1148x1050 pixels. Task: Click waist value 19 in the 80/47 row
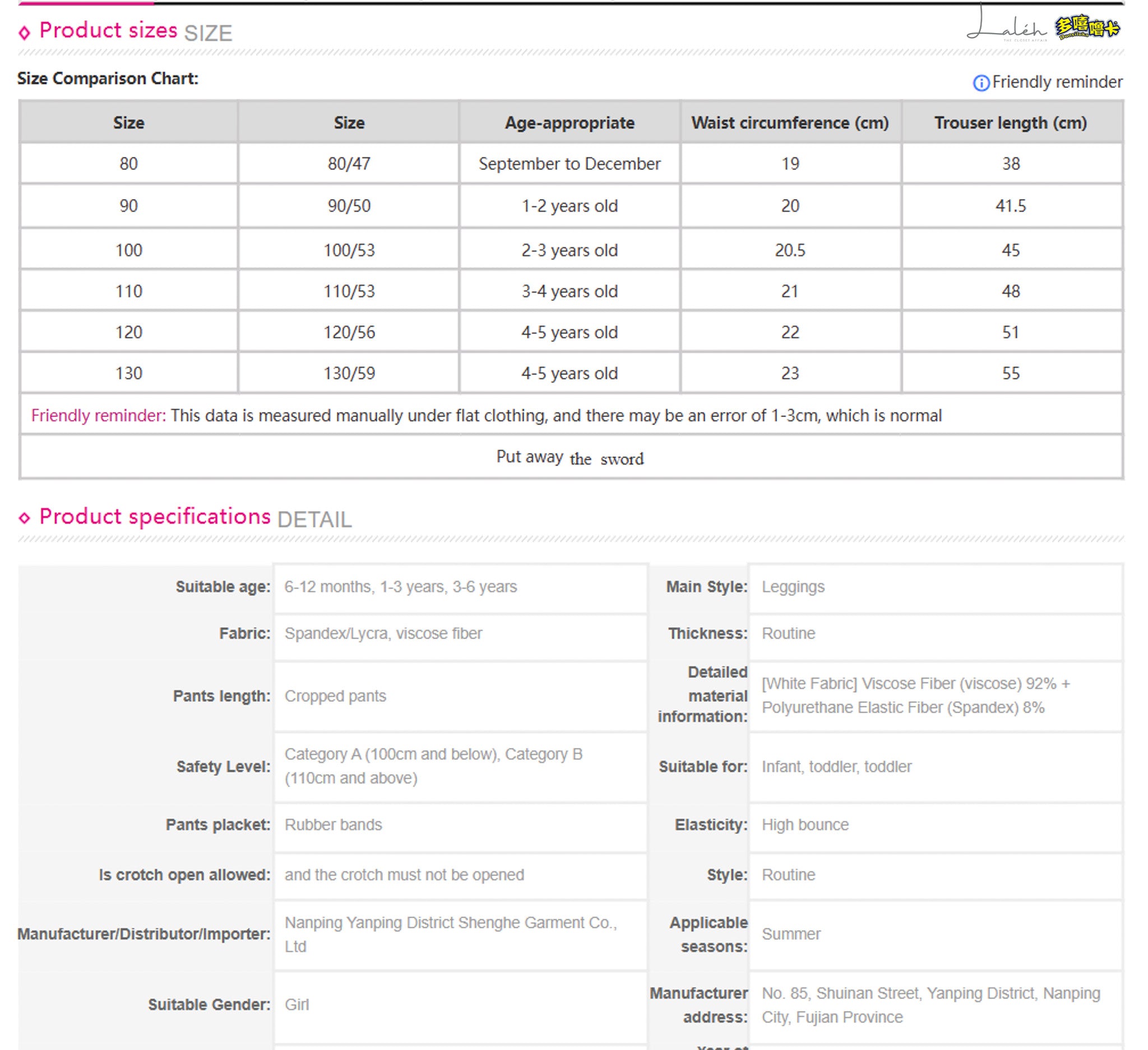point(790,164)
